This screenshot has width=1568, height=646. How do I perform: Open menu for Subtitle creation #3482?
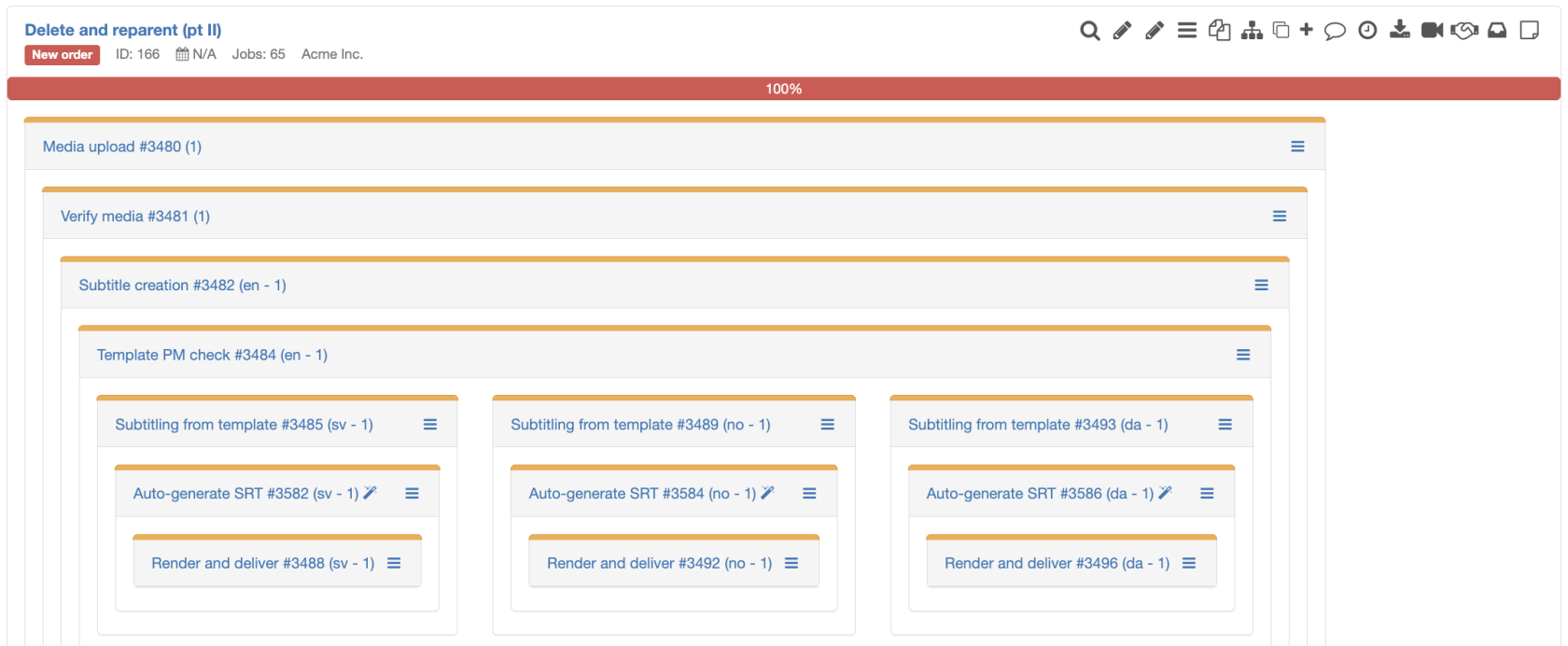[1261, 286]
